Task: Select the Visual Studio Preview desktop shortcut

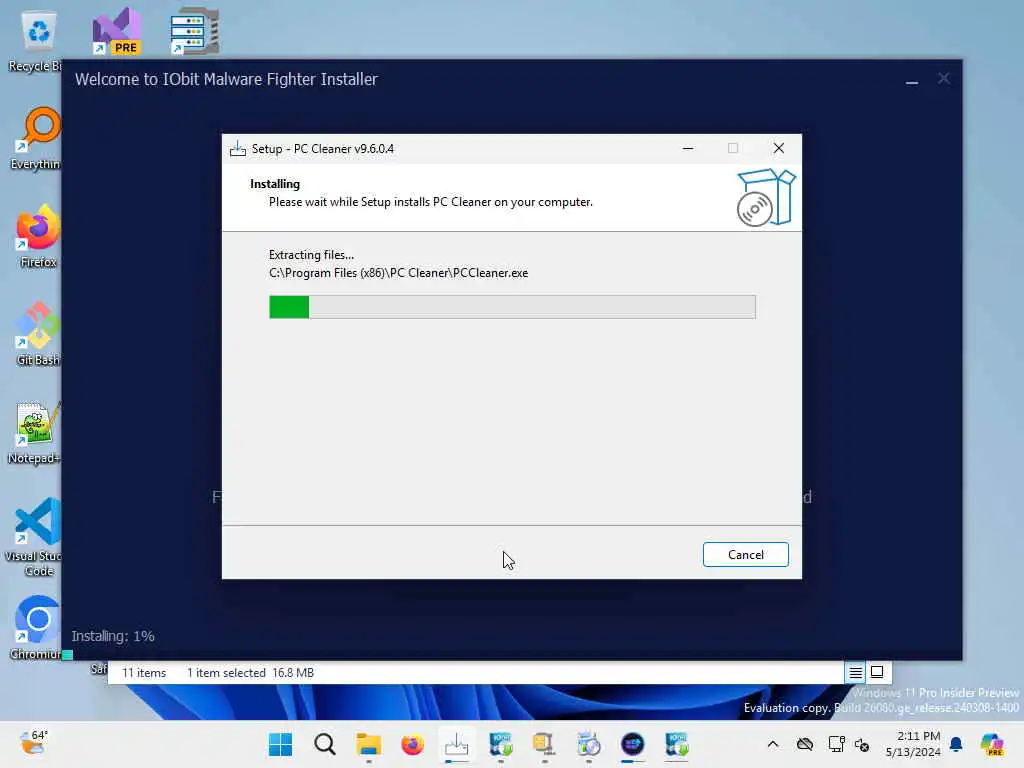Action: pos(117,31)
